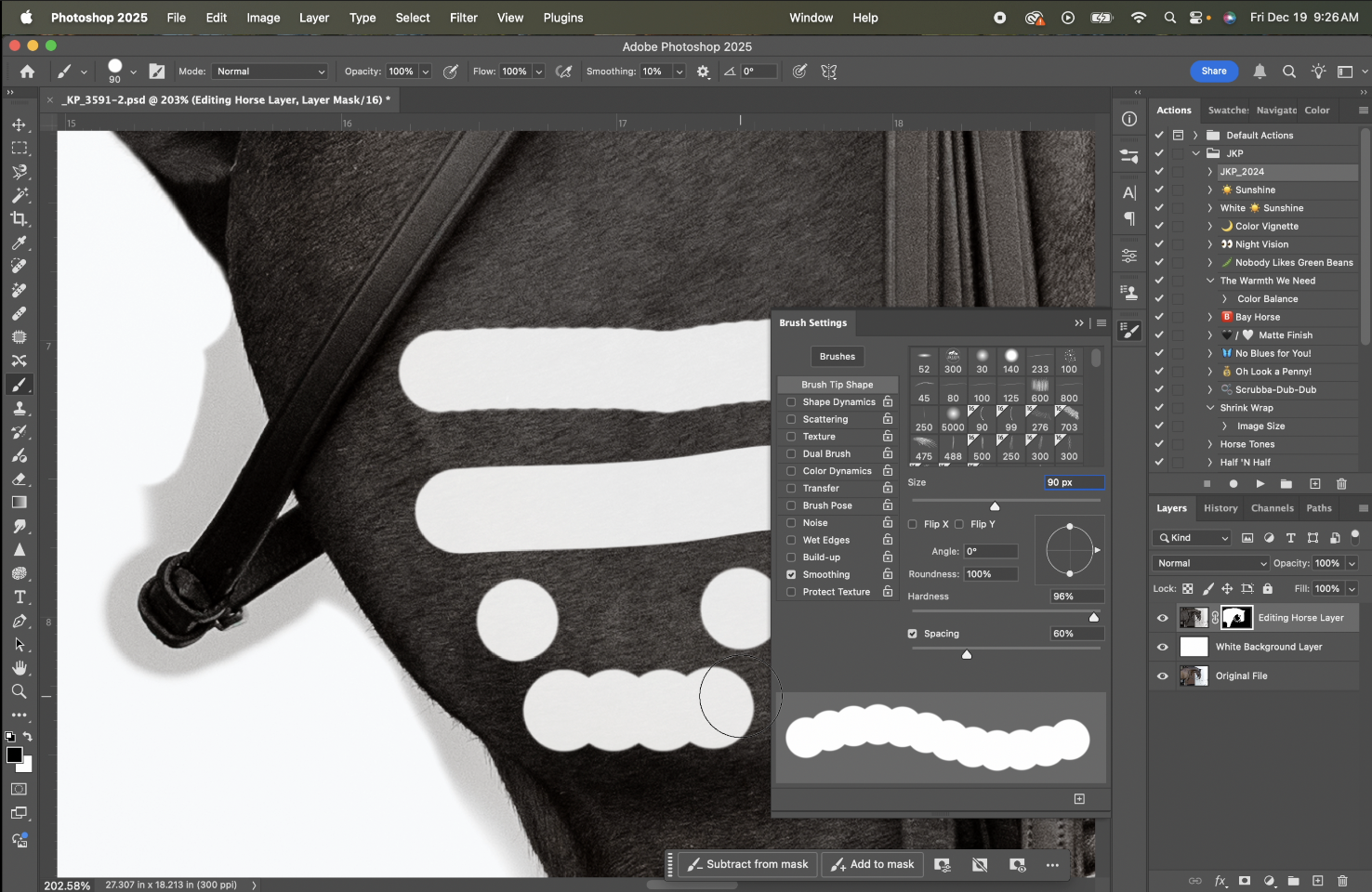
Task: Adjust the brush Hardness slider
Action: (1093, 617)
